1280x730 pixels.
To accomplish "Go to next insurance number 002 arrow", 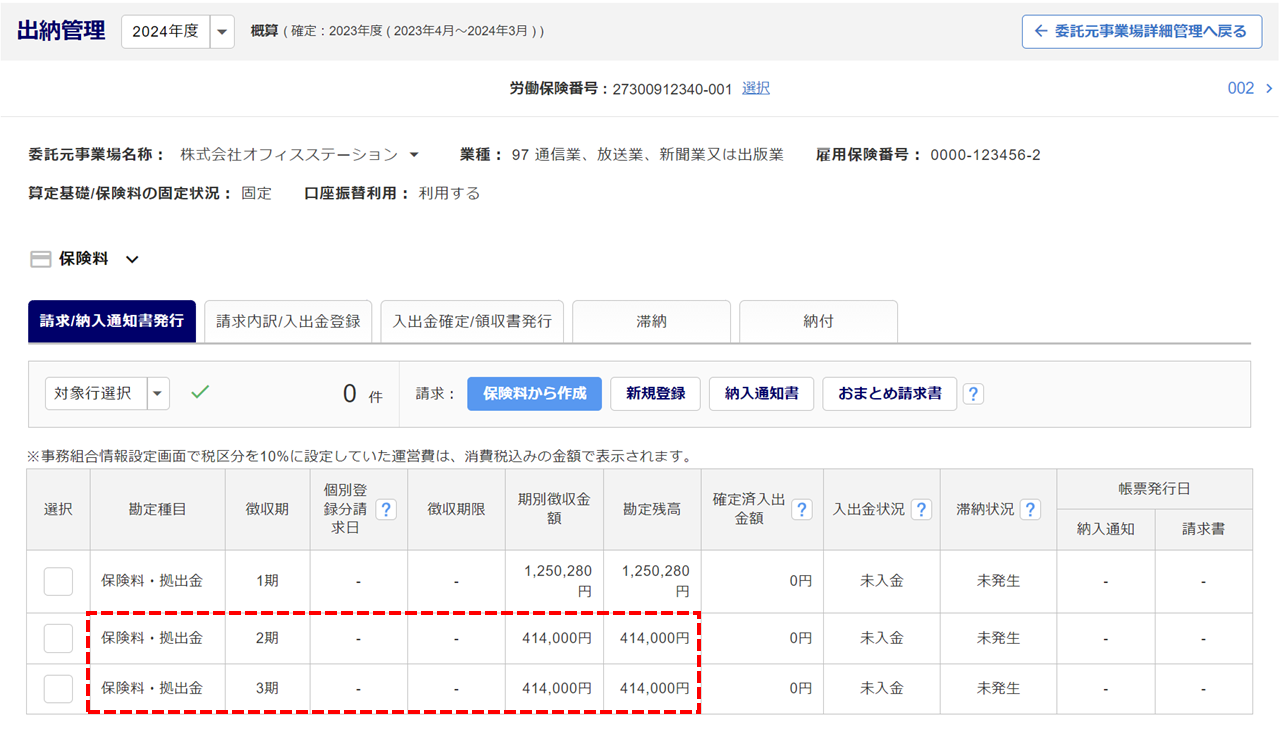I will (x=1269, y=89).
